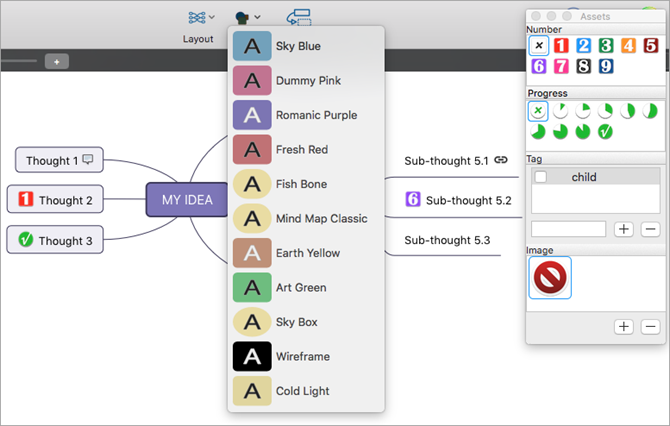Select number 1 icon in Assets
Viewport: 670px width, 426px height.
561,45
